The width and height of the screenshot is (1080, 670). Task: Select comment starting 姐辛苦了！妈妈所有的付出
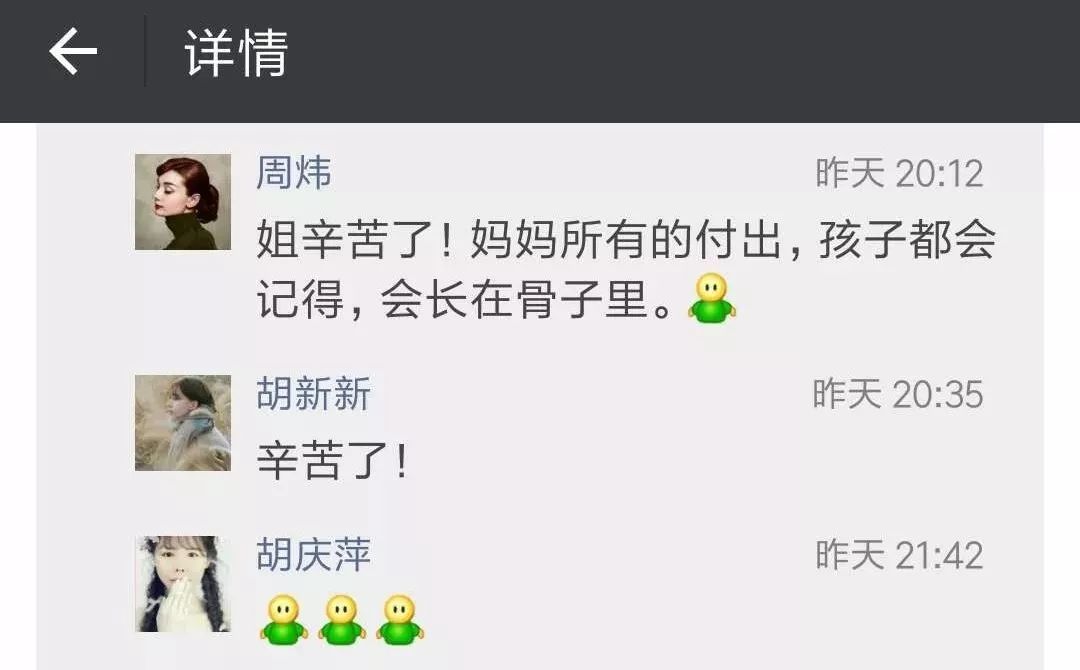[x=626, y=269]
